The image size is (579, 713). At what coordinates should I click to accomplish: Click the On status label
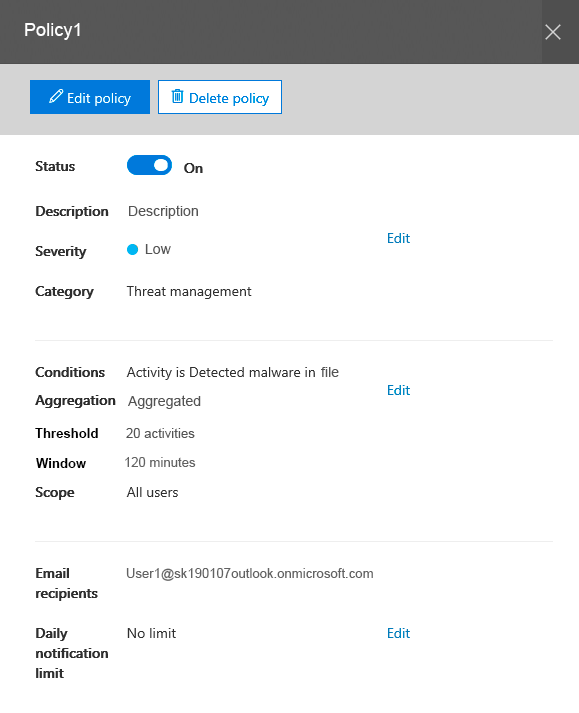pyautogui.click(x=193, y=168)
